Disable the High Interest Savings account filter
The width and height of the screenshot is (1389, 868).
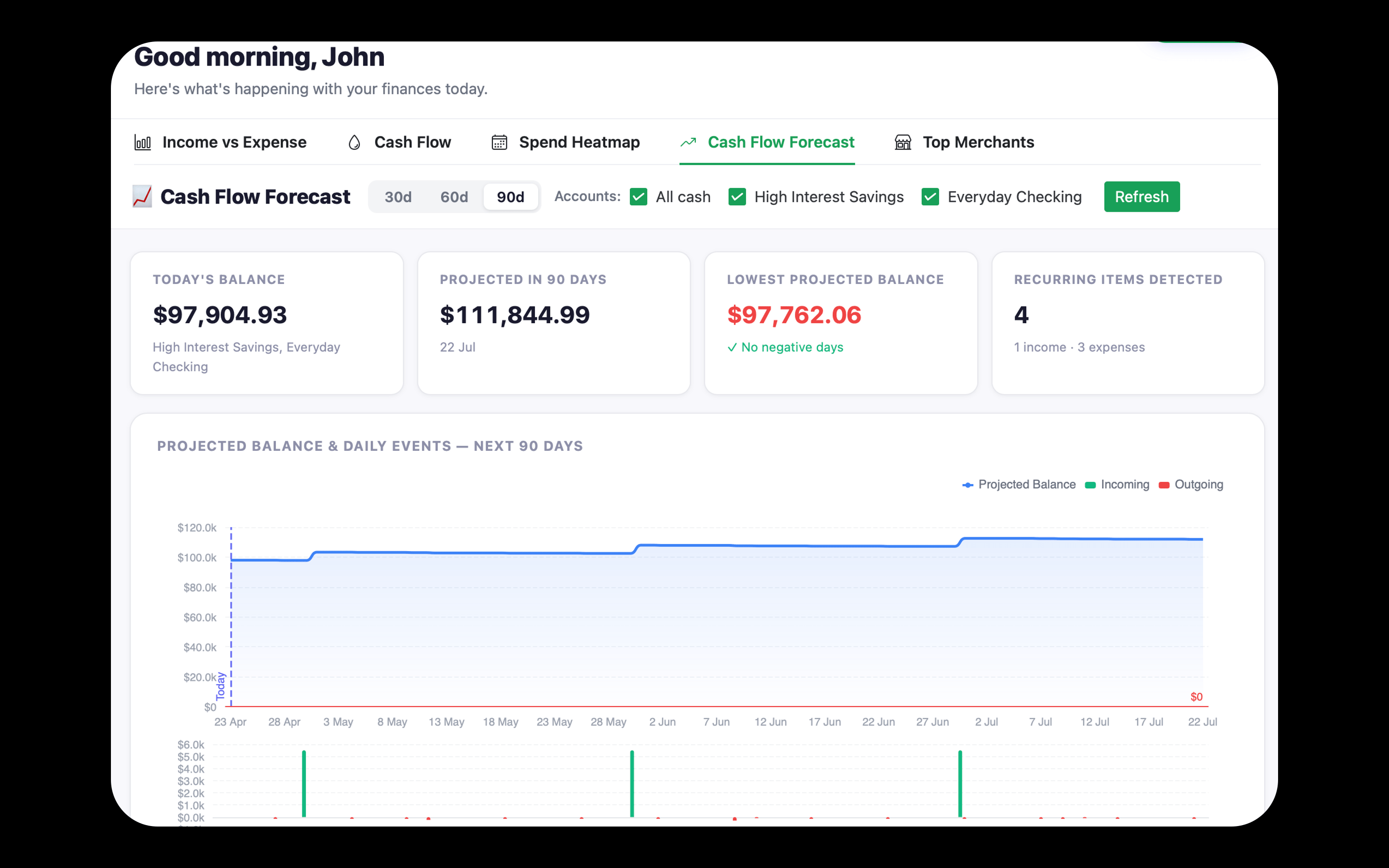coord(737,196)
